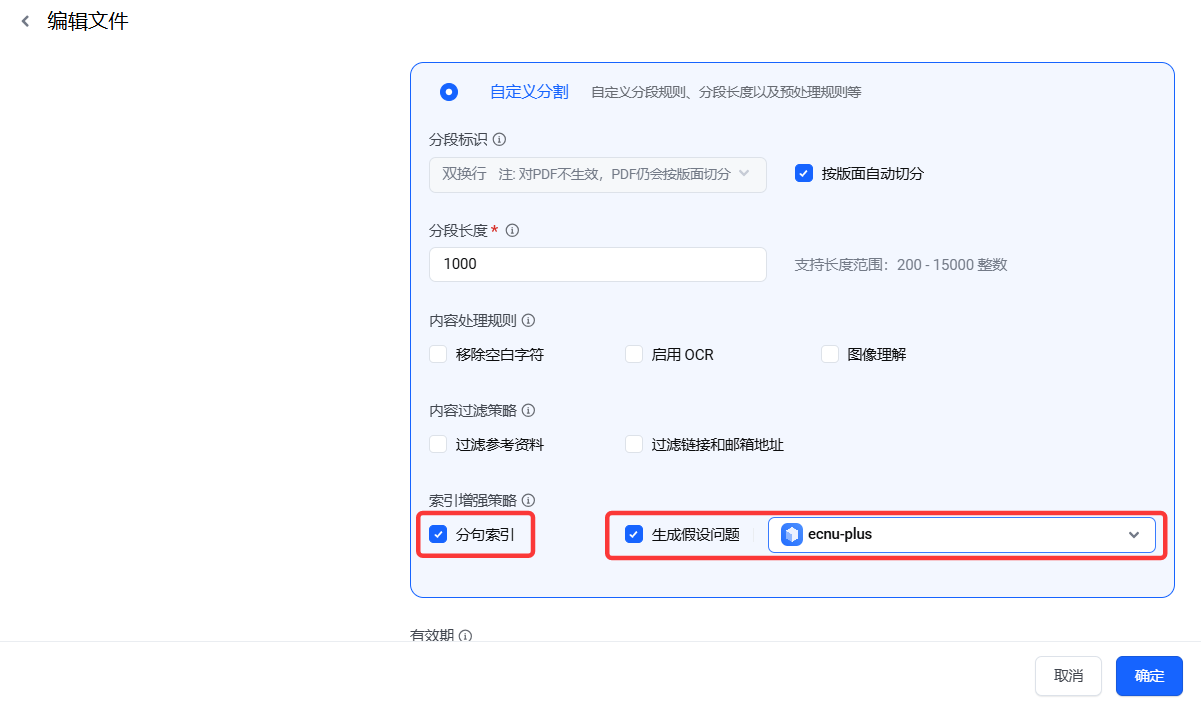Expand the ecnu-plus model dropdown
Viewport: 1201px width, 709px height.
pyautogui.click(x=1133, y=535)
